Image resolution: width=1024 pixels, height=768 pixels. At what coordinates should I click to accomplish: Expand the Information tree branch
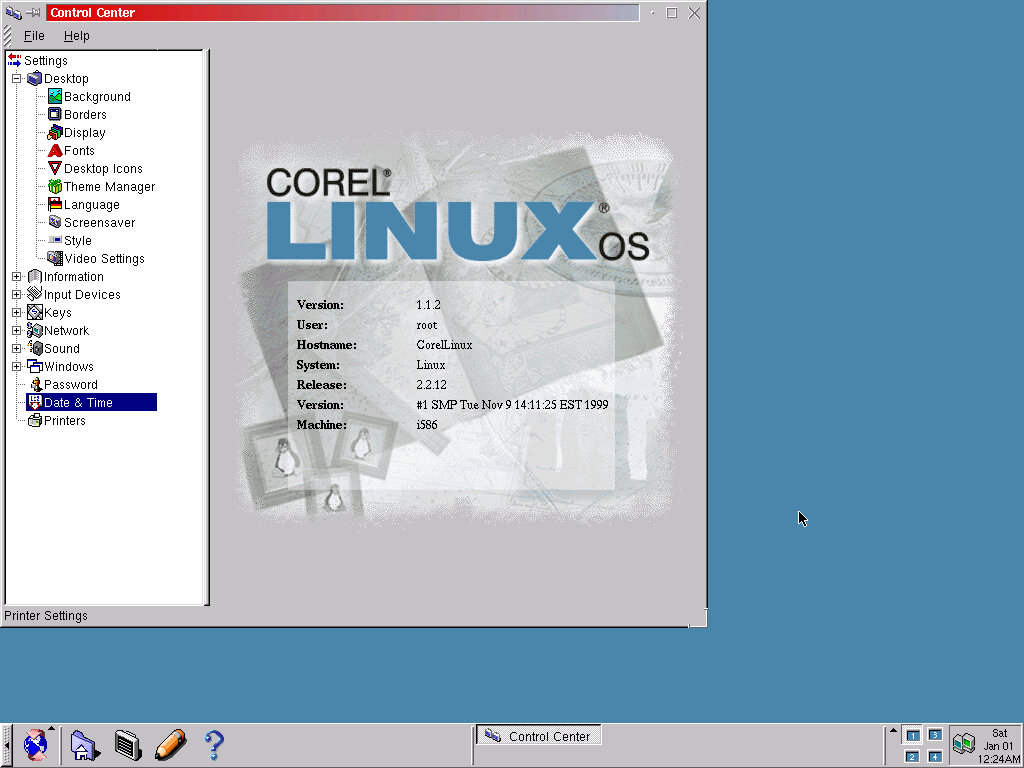tap(16, 277)
